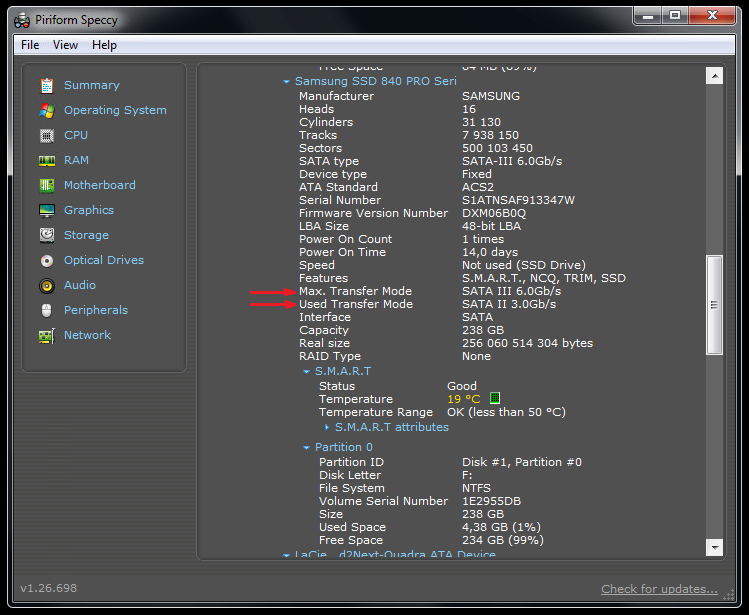Open the View menu
This screenshot has height=615, width=749.
[65, 45]
